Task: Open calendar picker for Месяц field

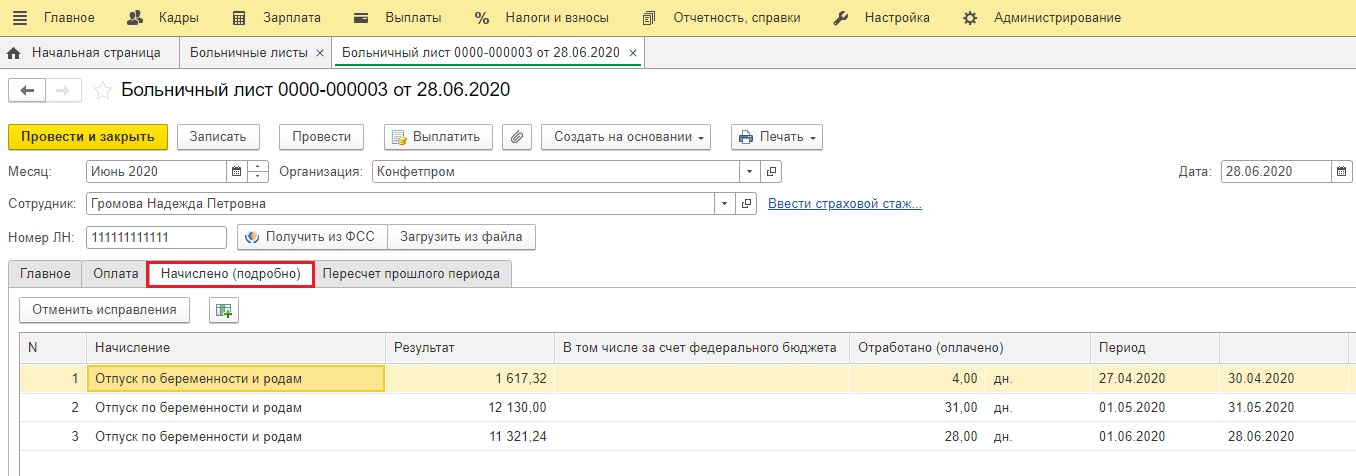Action: tap(237, 171)
